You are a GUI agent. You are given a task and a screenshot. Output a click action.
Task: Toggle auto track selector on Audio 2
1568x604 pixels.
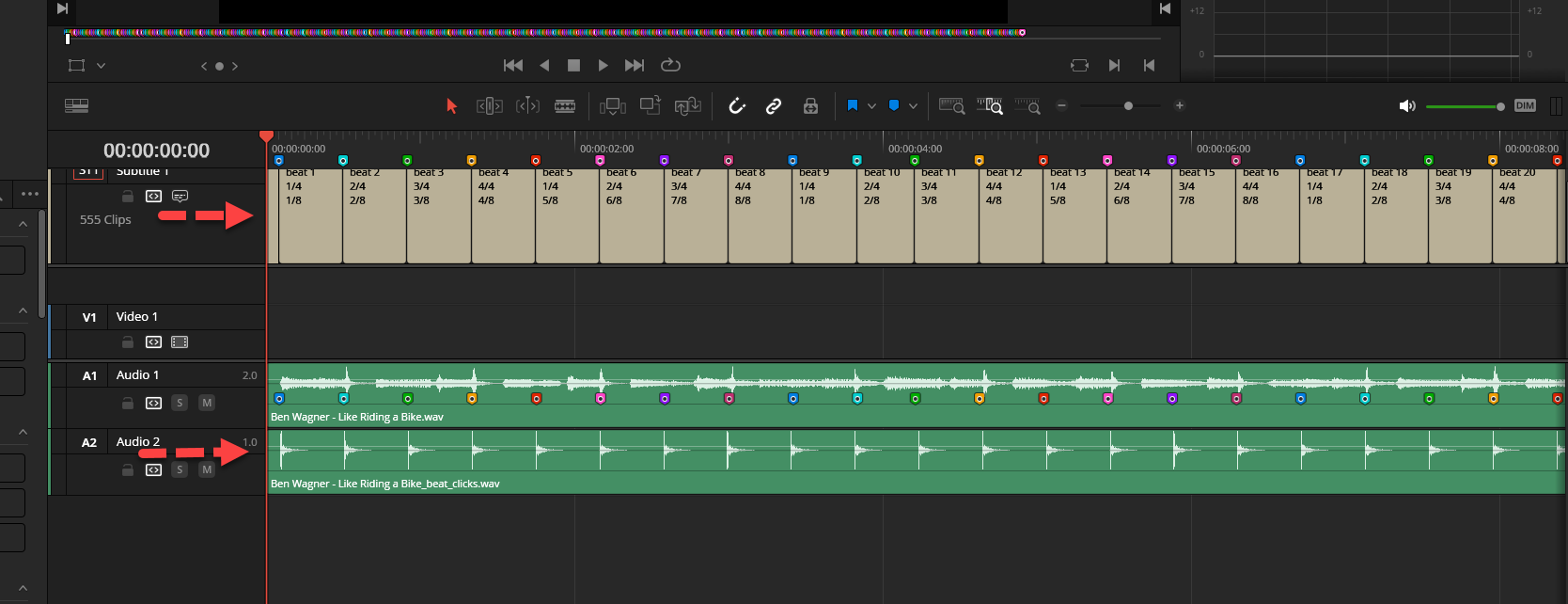153,469
